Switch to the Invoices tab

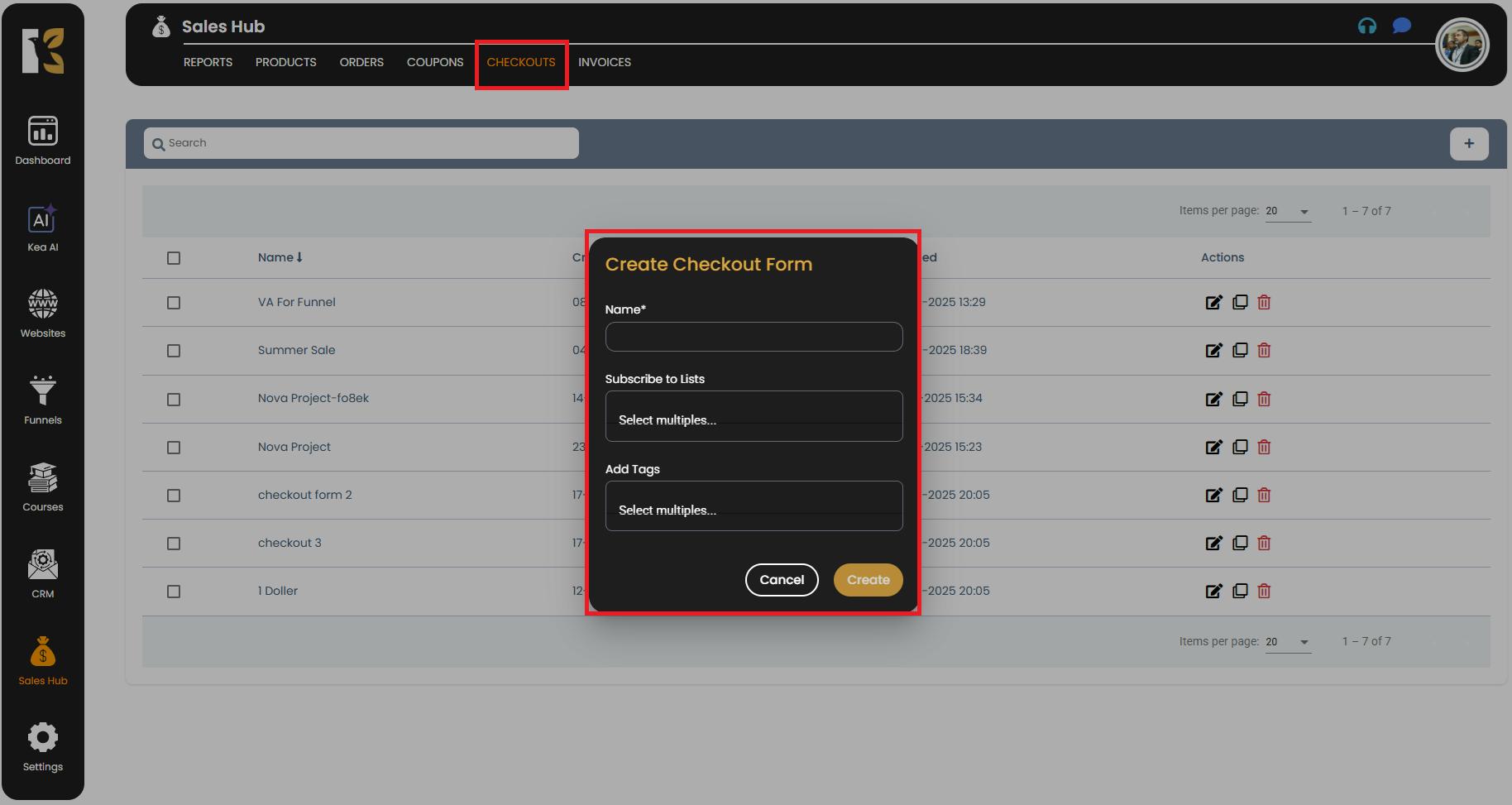click(x=604, y=63)
